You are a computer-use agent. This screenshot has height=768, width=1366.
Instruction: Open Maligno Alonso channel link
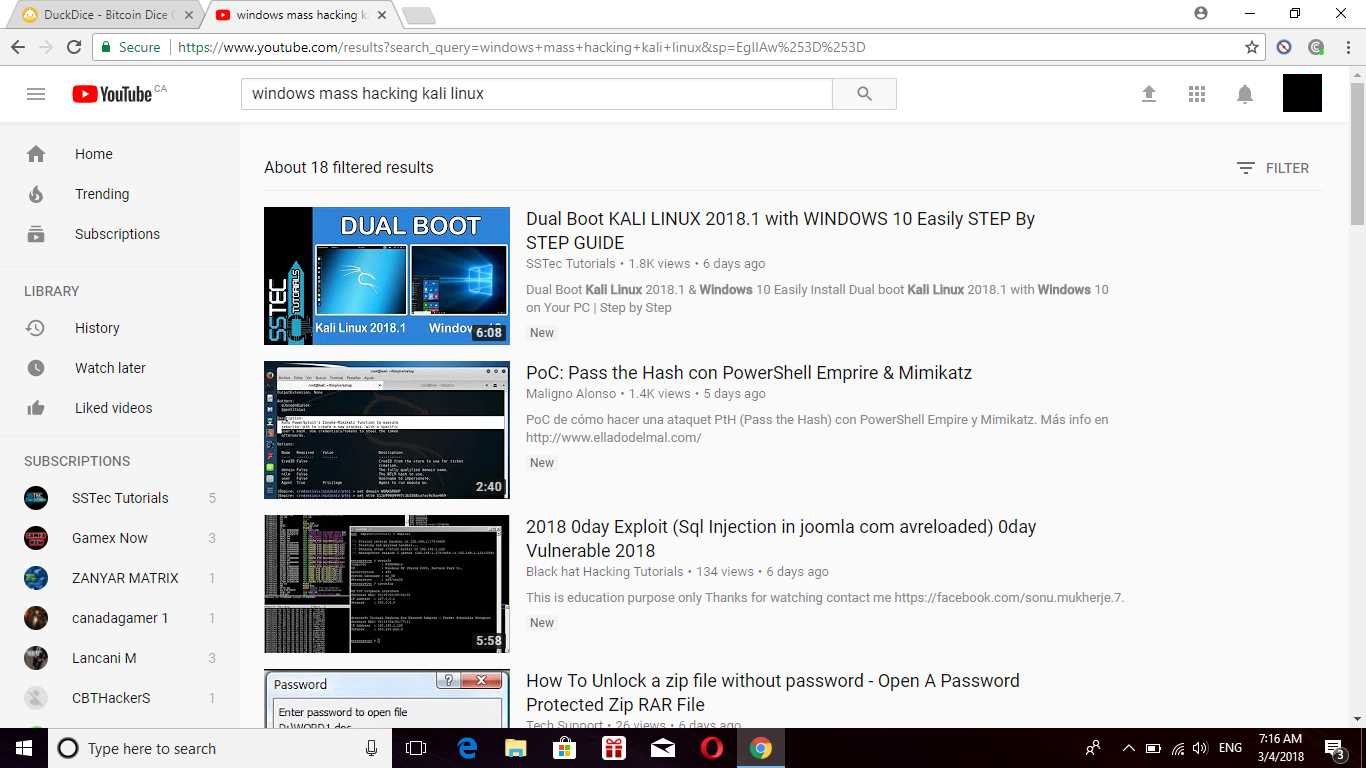(571, 394)
